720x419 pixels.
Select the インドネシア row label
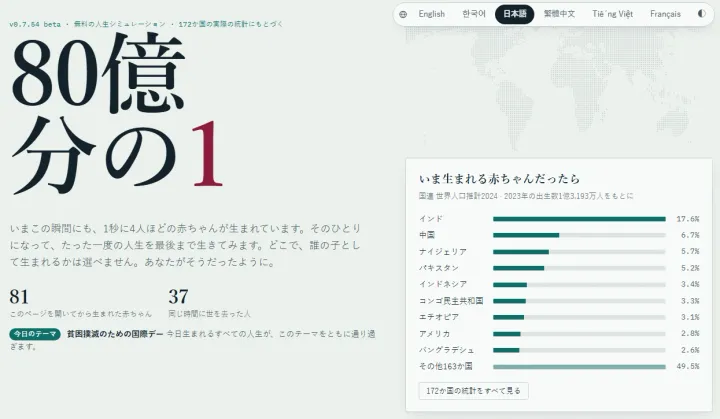(443, 284)
